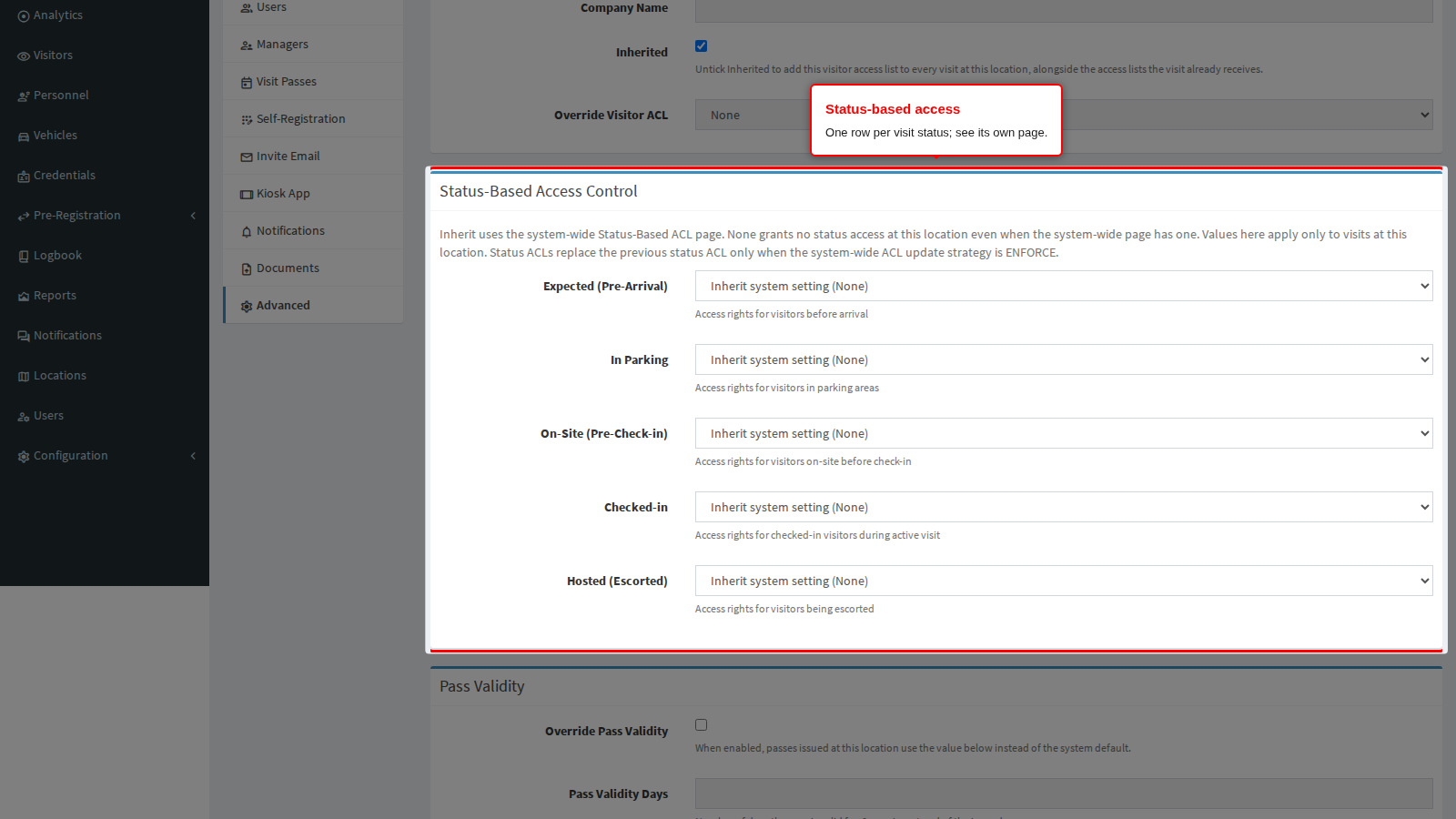This screenshot has height=819, width=1456.
Task: Click the Company Name input field
Action: tap(1064, 9)
